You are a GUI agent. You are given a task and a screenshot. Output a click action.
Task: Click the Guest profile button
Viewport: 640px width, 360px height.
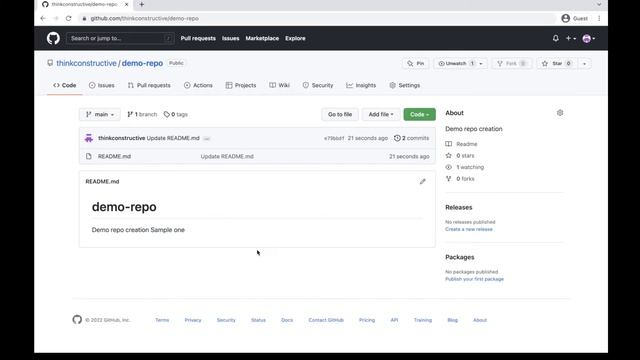point(575,18)
